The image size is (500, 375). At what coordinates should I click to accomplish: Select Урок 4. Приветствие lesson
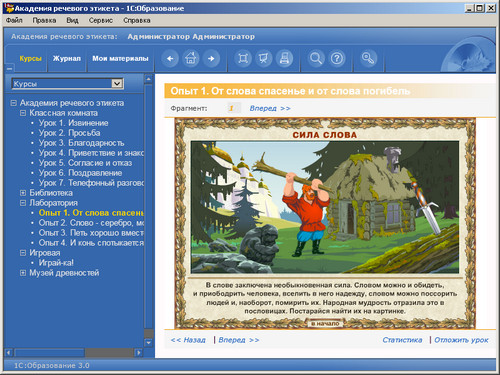point(91,153)
